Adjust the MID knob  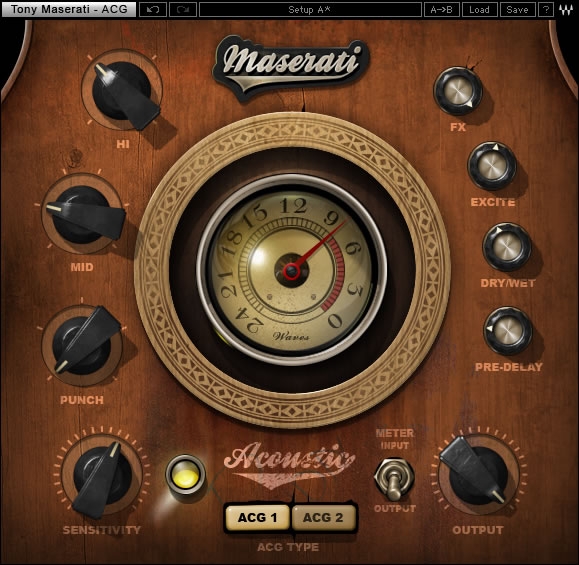[x=82, y=214]
